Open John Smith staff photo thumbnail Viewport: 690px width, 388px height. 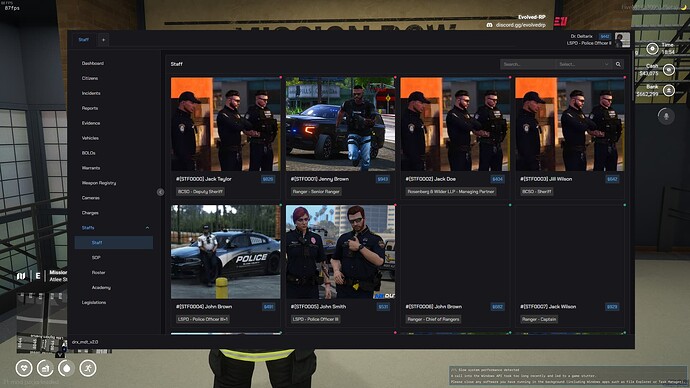(x=341, y=252)
